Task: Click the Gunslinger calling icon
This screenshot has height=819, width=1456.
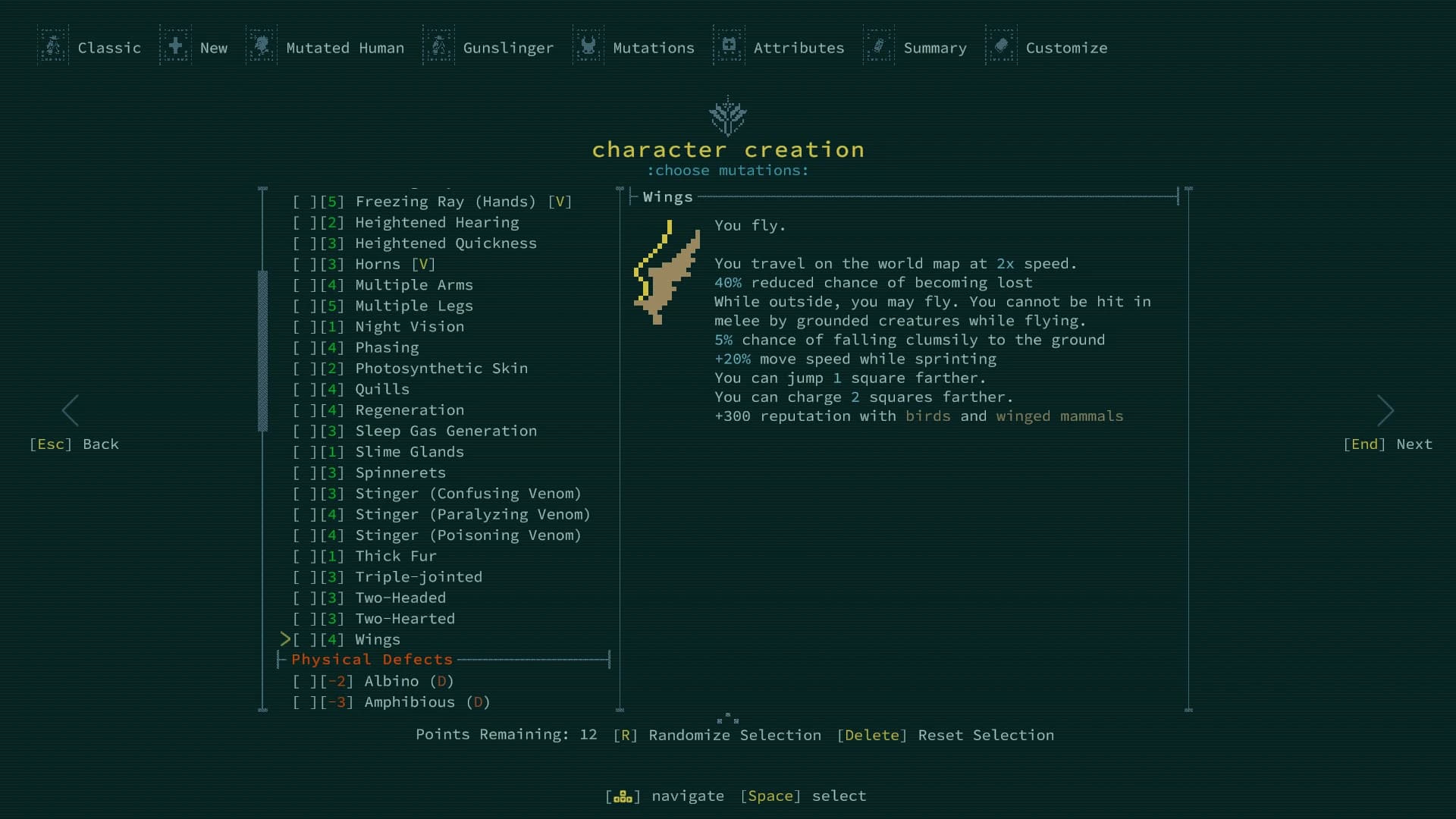Action: coord(438,45)
